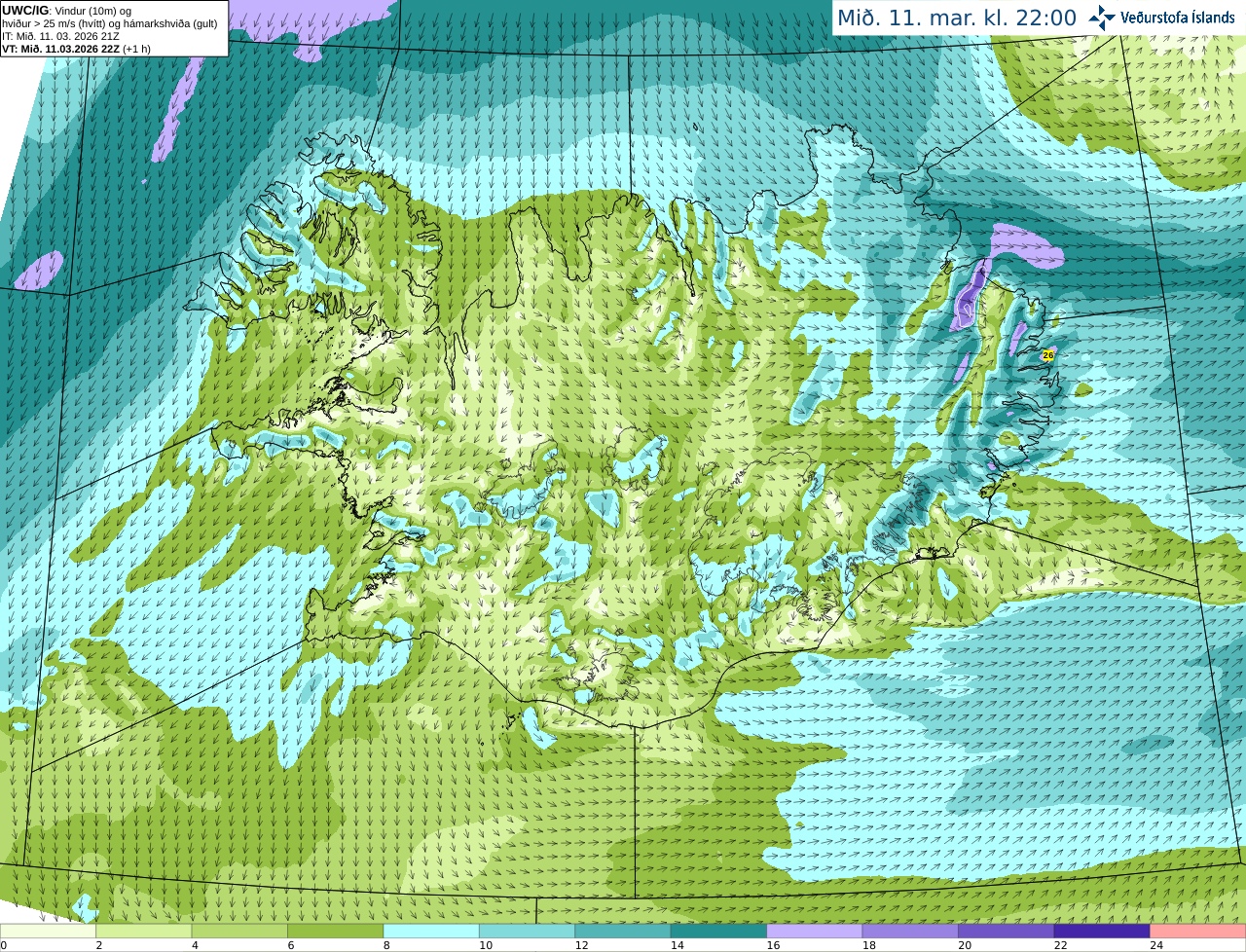The width and height of the screenshot is (1246, 952).
Task: Click the IT: Mið. 11. 03. 2026 21Z line
Action: [x=61, y=36]
